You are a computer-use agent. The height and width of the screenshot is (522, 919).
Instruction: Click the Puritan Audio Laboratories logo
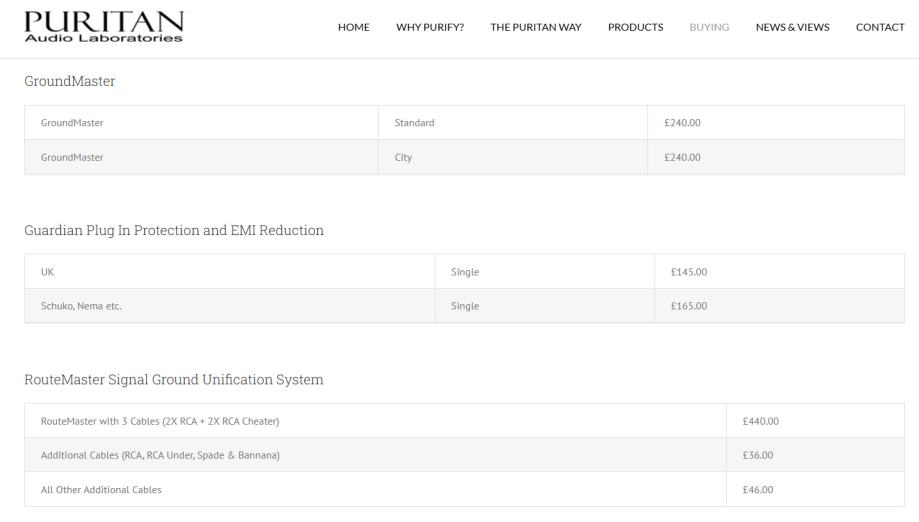click(104, 27)
